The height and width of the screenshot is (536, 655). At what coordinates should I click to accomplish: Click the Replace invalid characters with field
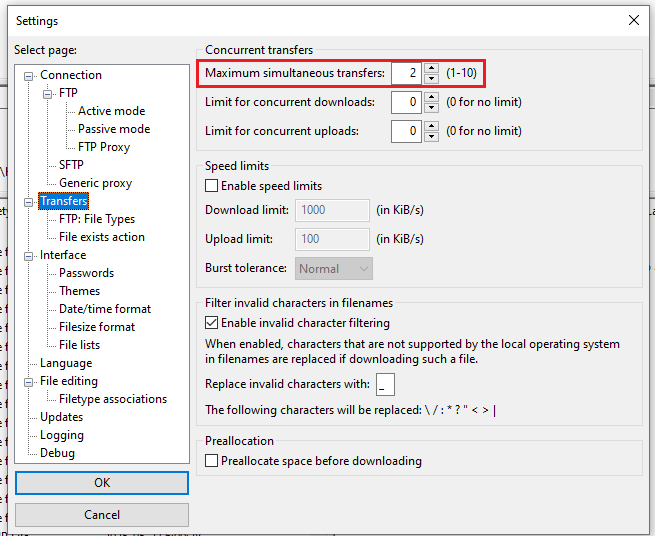[386, 385]
